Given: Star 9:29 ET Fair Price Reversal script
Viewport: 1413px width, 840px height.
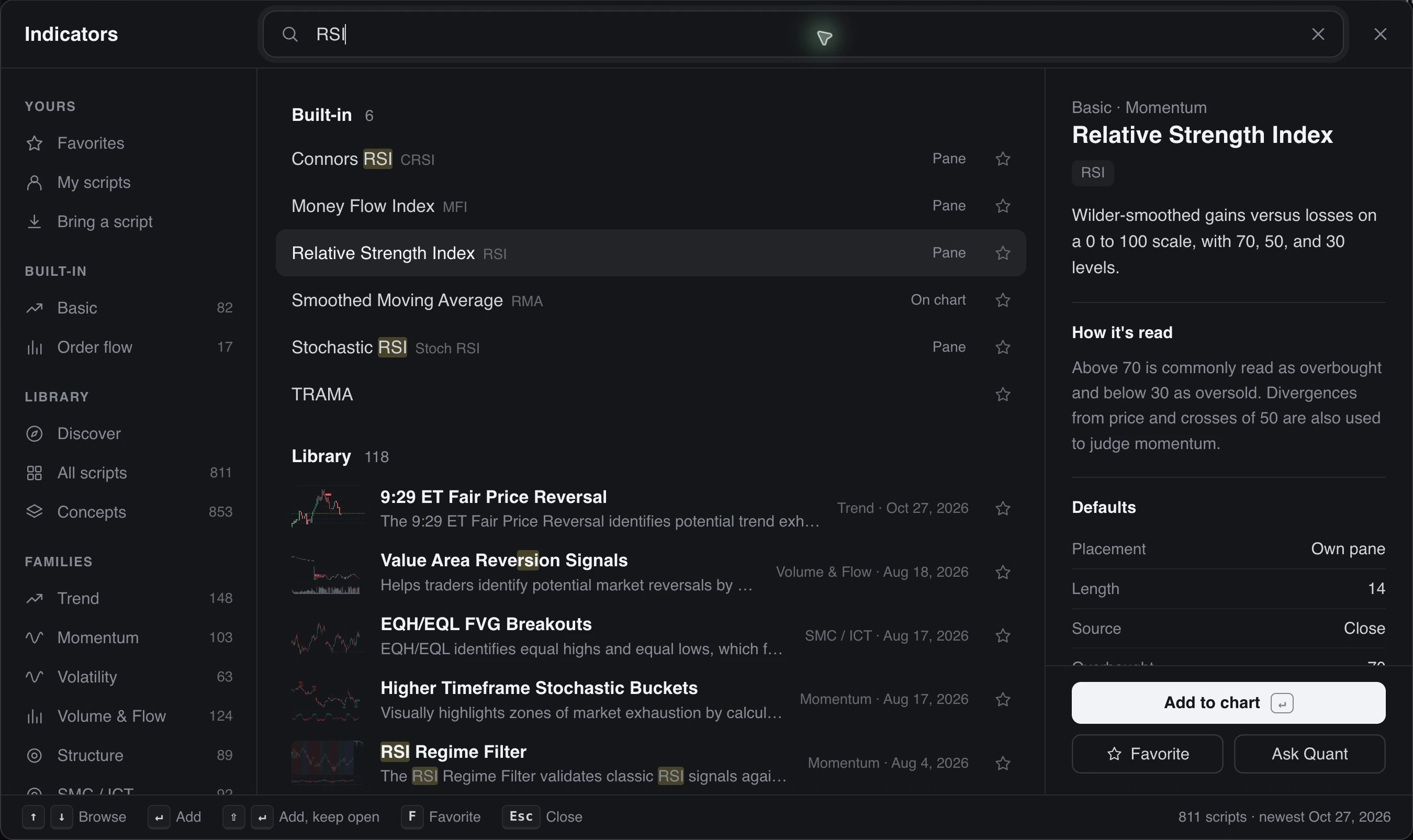Looking at the screenshot, I should point(1003,508).
